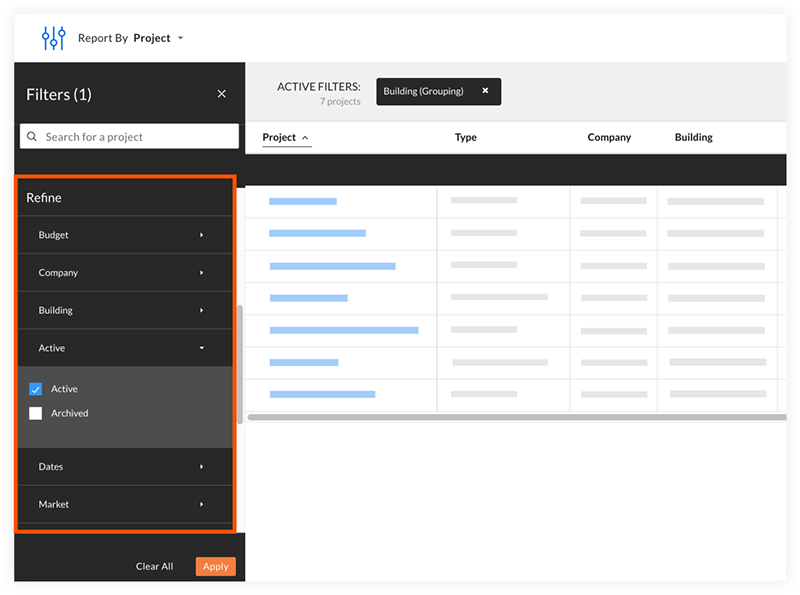Click the blue filter sliders icon
Image resolution: width=800 pixels, height=595 pixels.
click(54, 38)
